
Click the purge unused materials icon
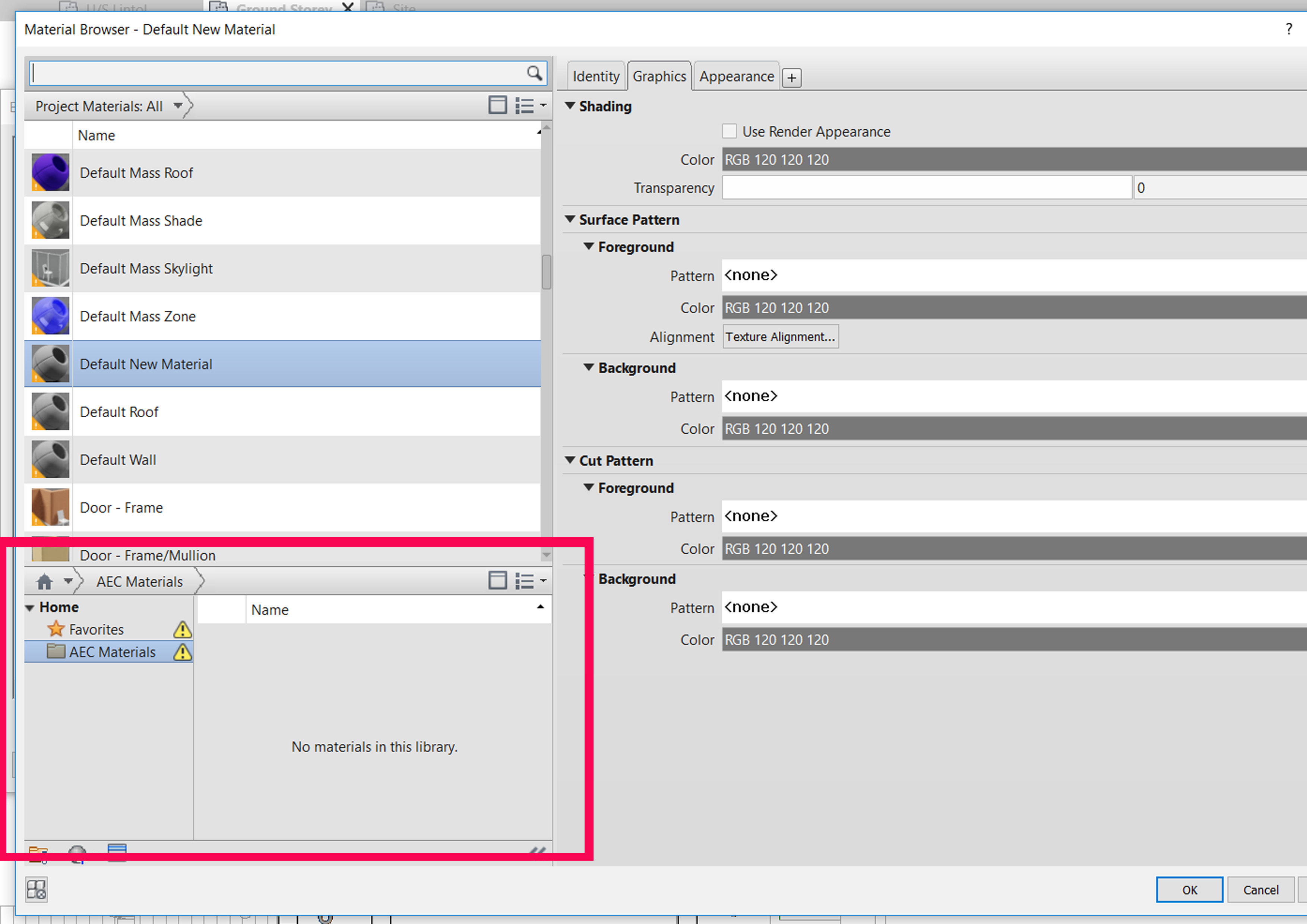[37, 890]
